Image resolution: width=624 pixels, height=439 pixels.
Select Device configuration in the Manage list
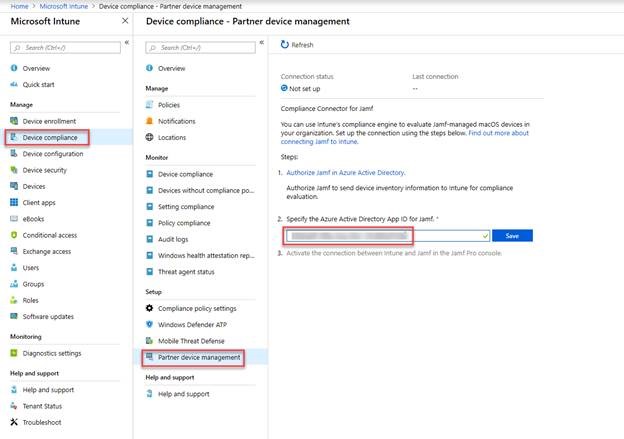53,154
